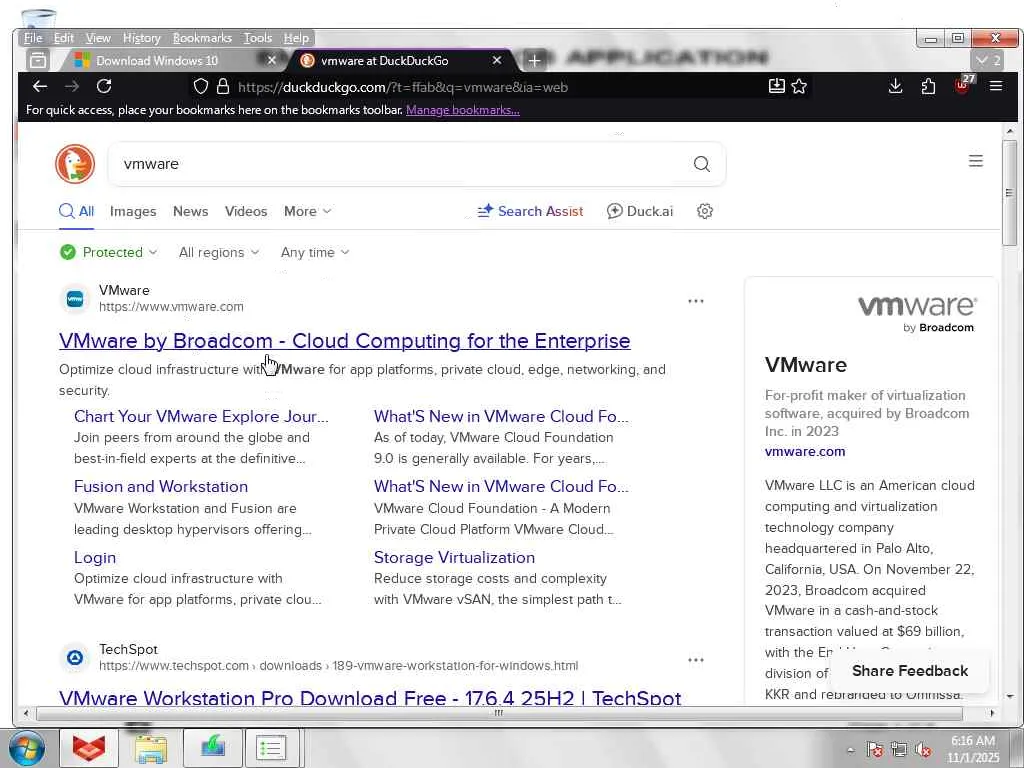
Task: Open the Windows Explorer folder taskbar icon
Action: pos(151,748)
